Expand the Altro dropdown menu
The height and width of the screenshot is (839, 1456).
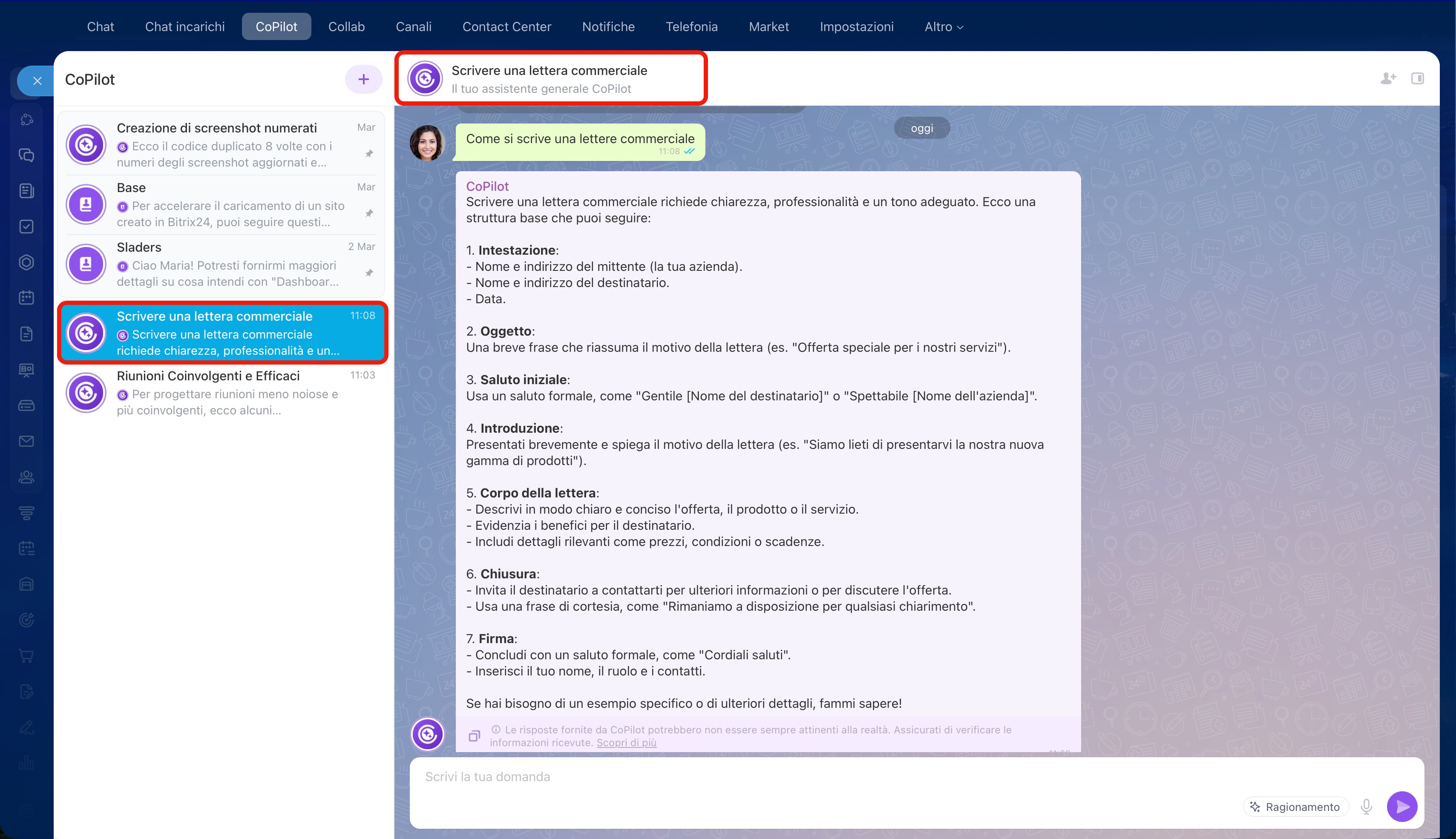[x=943, y=26]
